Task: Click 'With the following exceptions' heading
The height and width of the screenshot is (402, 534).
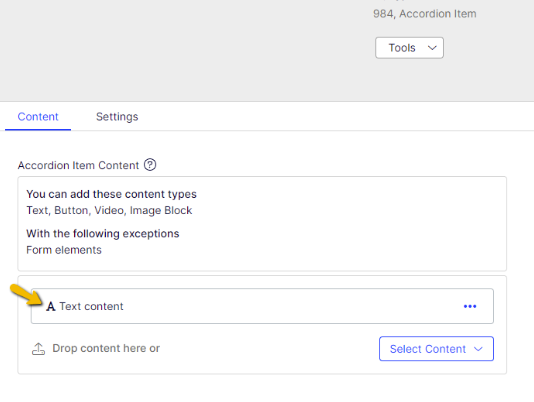Action: click(x=103, y=233)
